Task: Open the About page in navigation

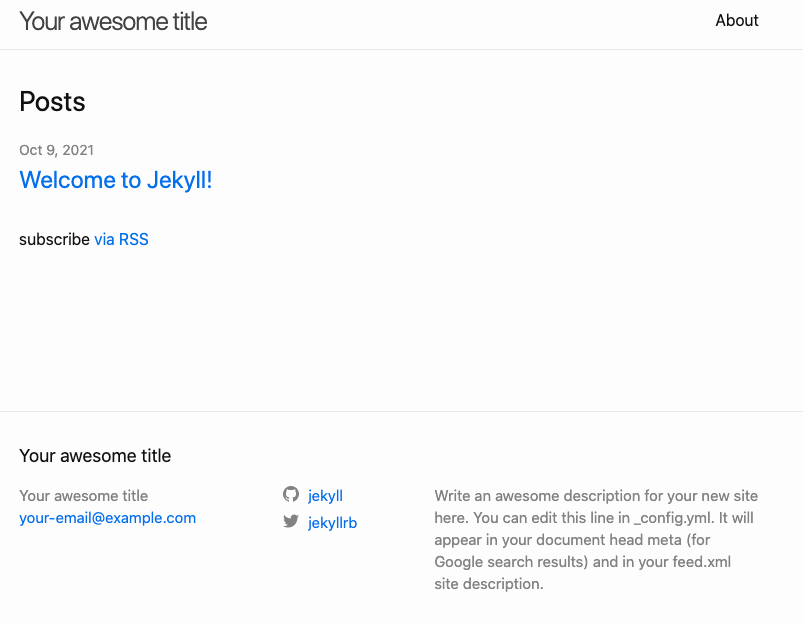Action: click(x=736, y=20)
